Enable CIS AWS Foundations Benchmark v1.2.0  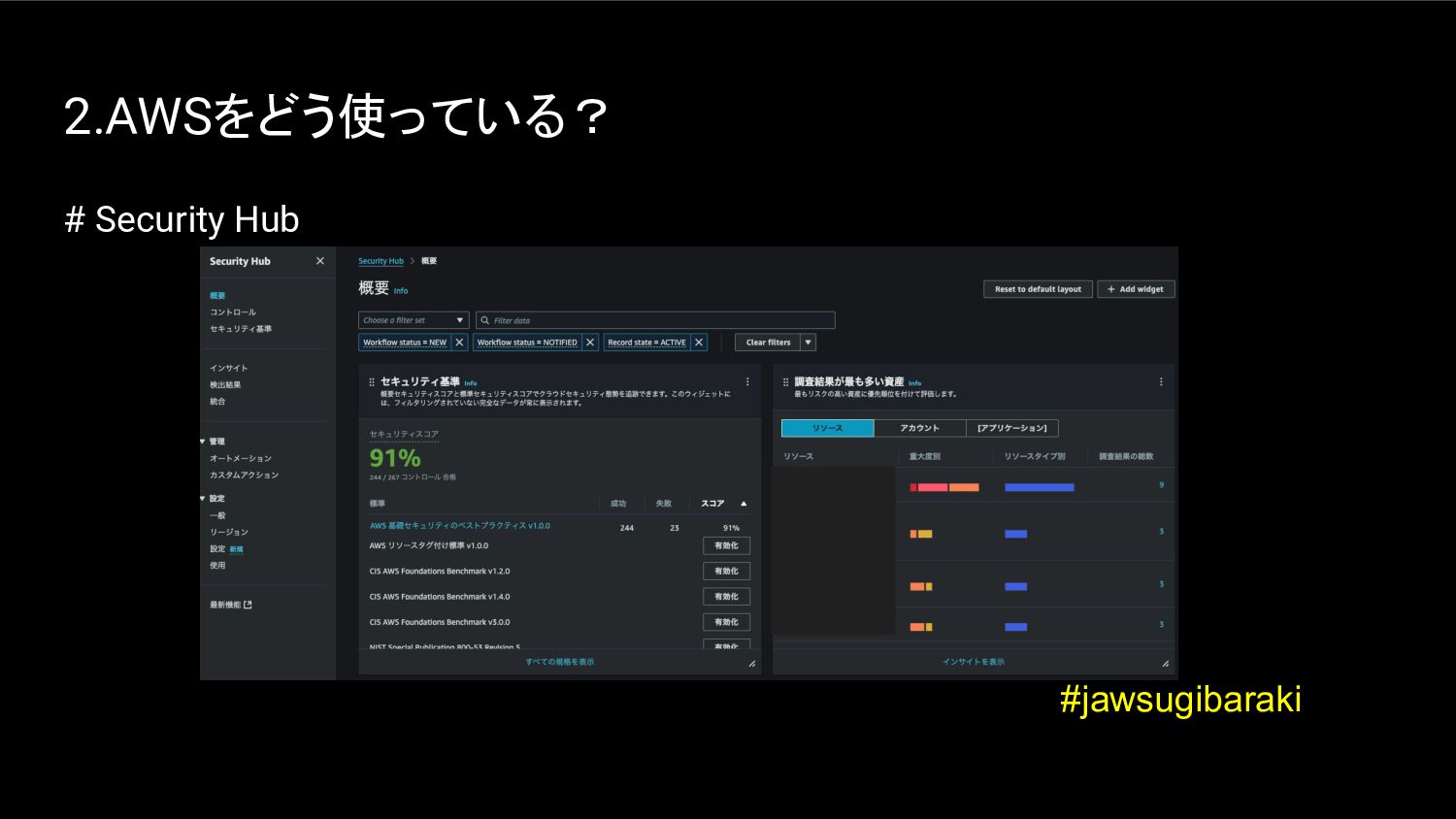tap(726, 572)
